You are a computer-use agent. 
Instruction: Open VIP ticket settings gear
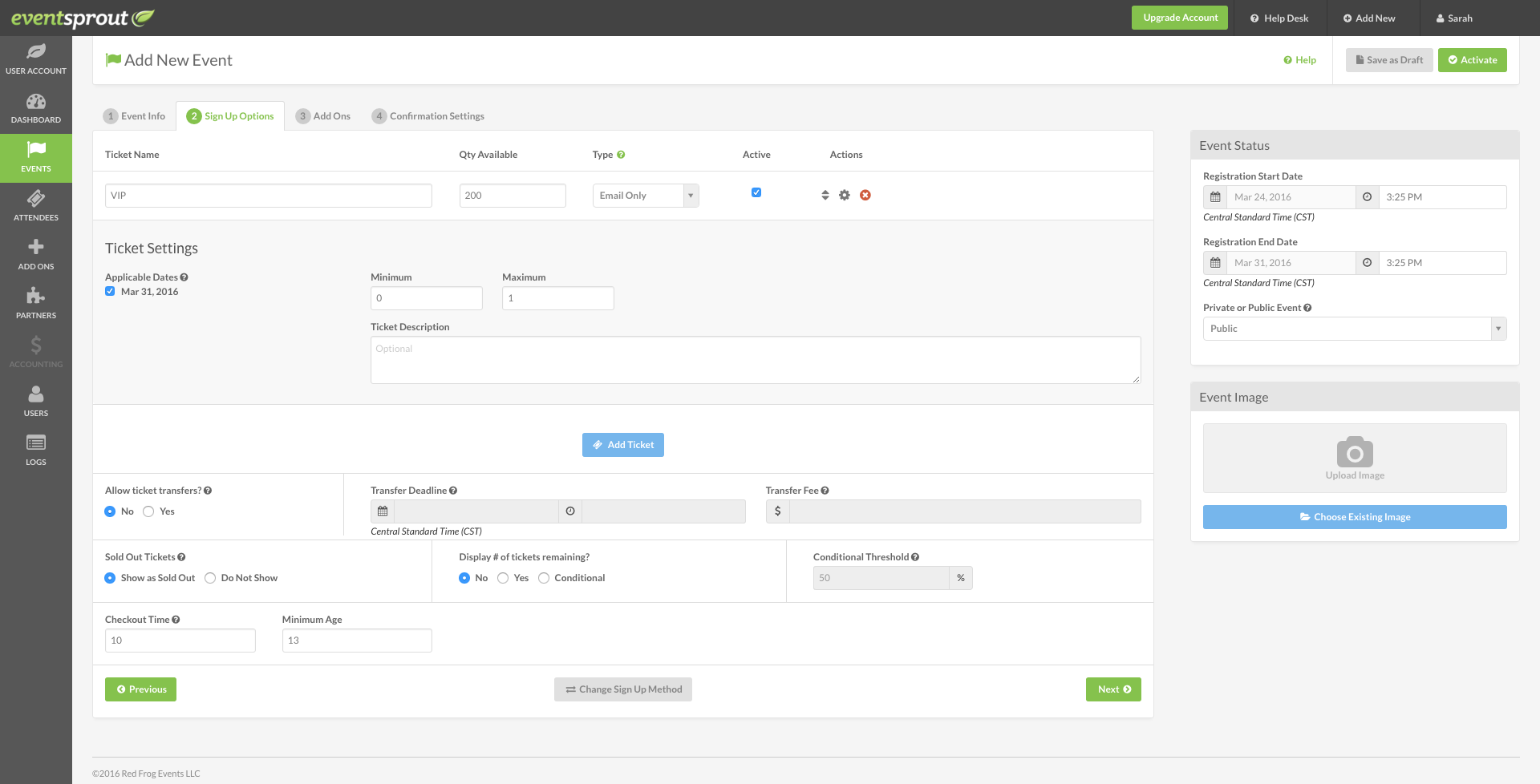pos(845,196)
